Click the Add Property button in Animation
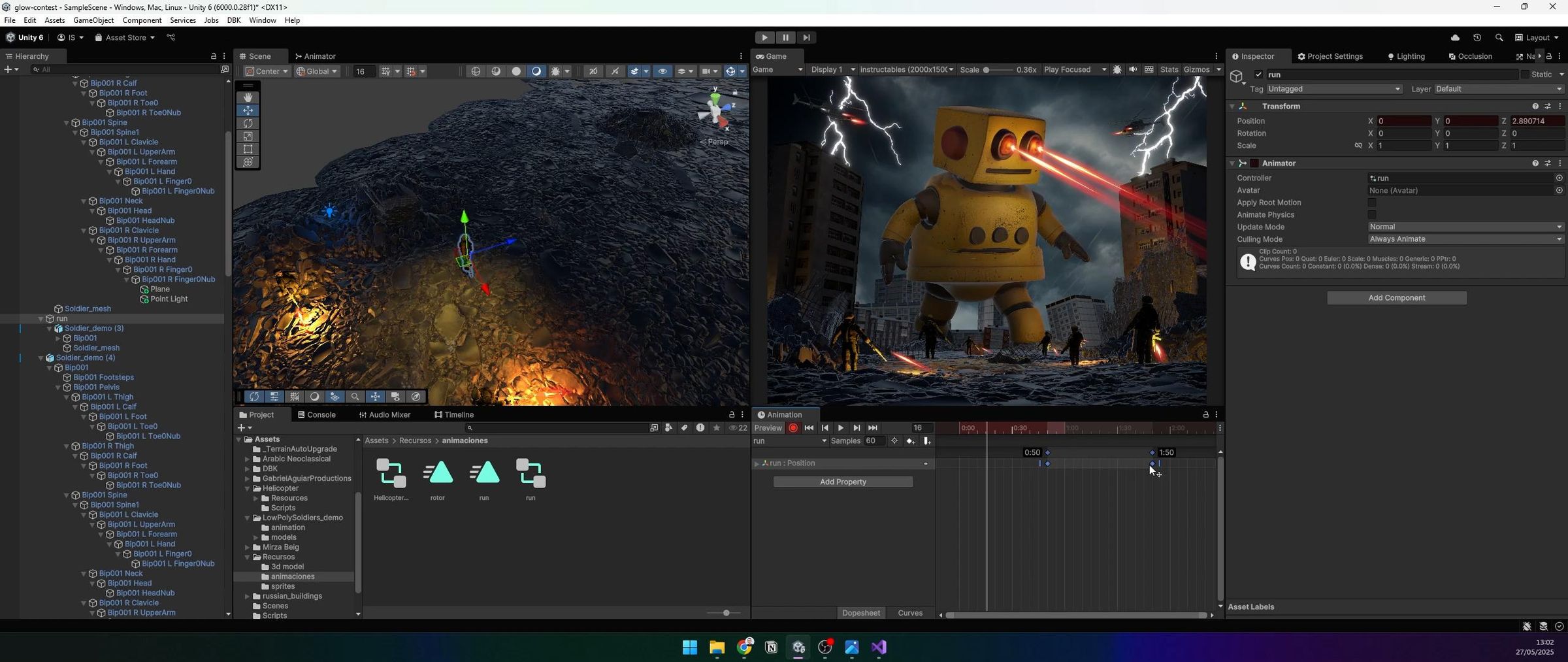Image resolution: width=1568 pixels, height=662 pixels. point(843,482)
